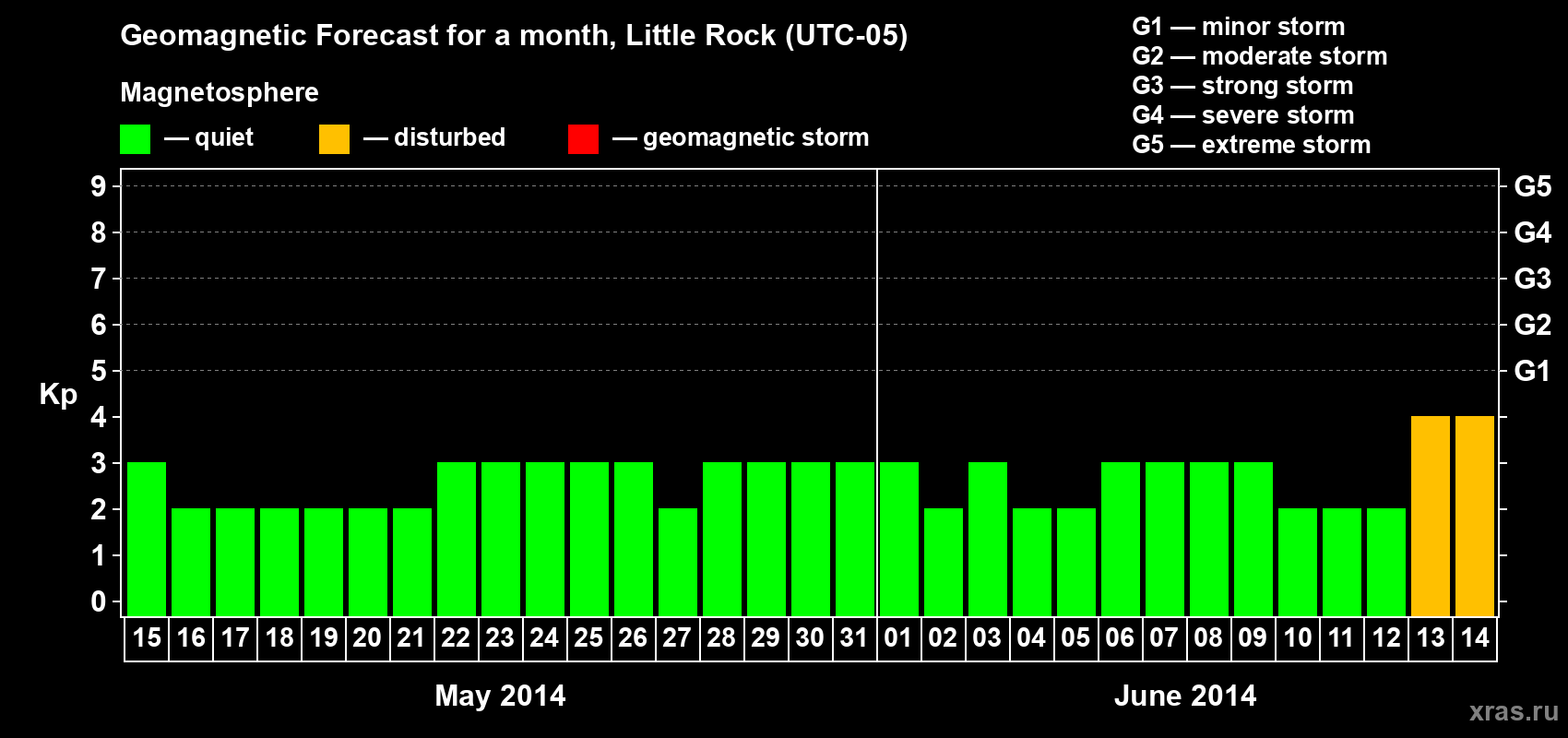Click the green bar for June 06
This screenshot has height=738, width=1568.
click(x=1121, y=539)
